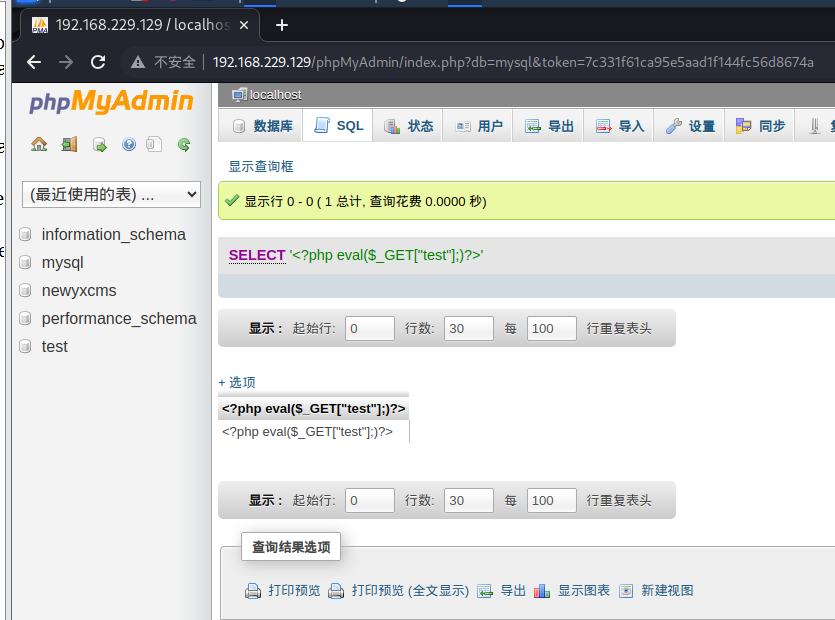The image size is (835, 620).
Task: Open the 设置 tab
Action: click(689, 126)
